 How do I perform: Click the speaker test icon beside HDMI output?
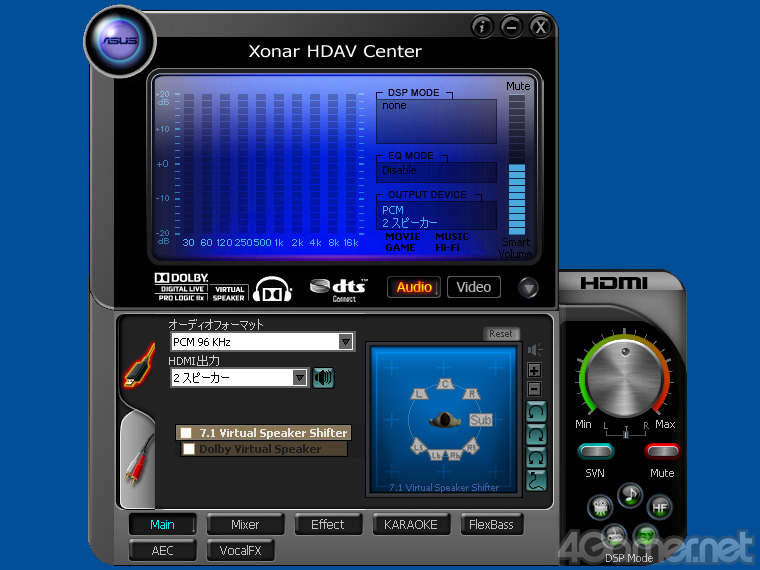[x=323, y=378]
